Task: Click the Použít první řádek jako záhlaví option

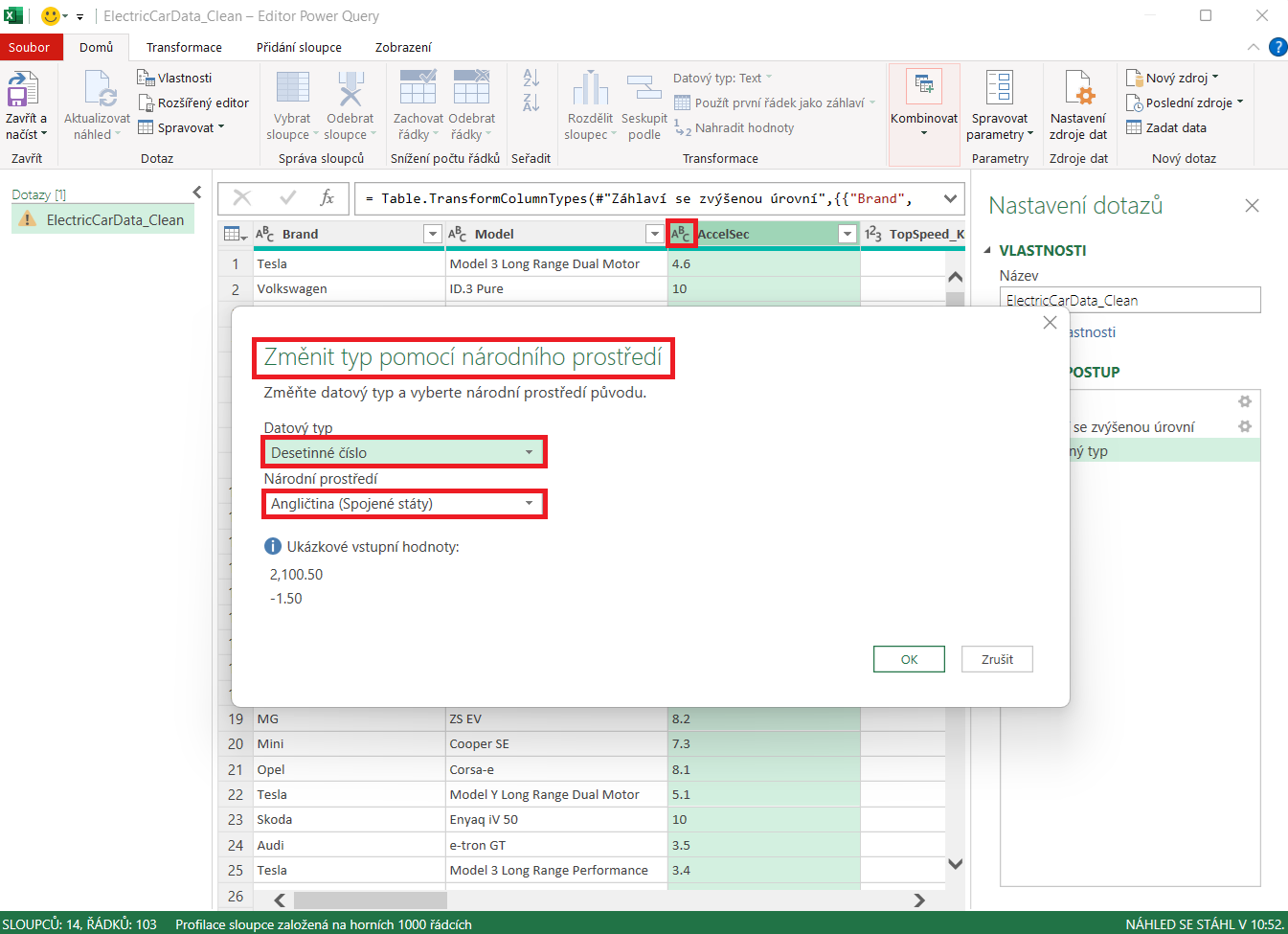Action: pyautogui.click(x=775, y=103)
